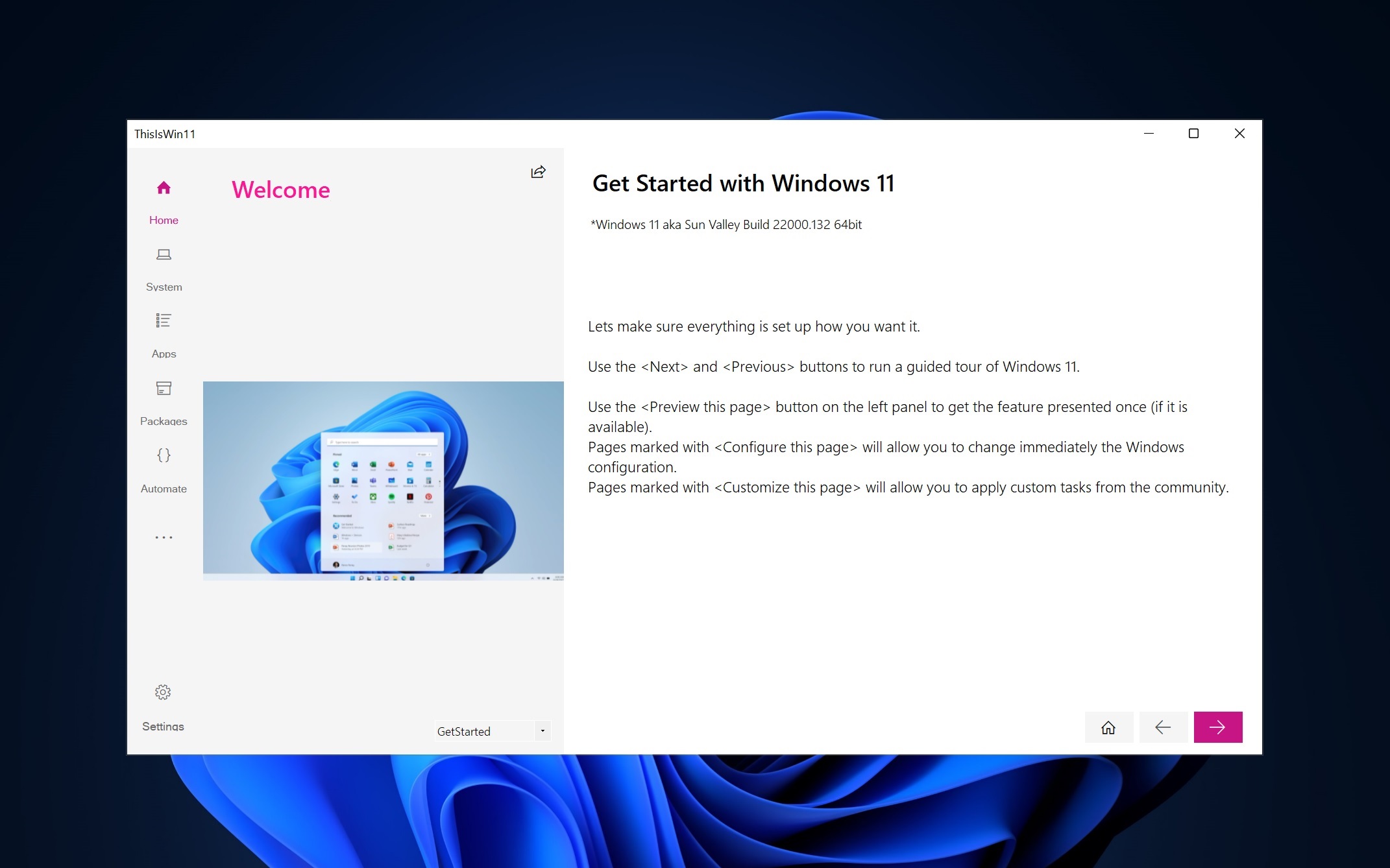This screenshot has height=868, width=1390.
Task: Click the 'Lets make sure everything' line
Action: 754,326
